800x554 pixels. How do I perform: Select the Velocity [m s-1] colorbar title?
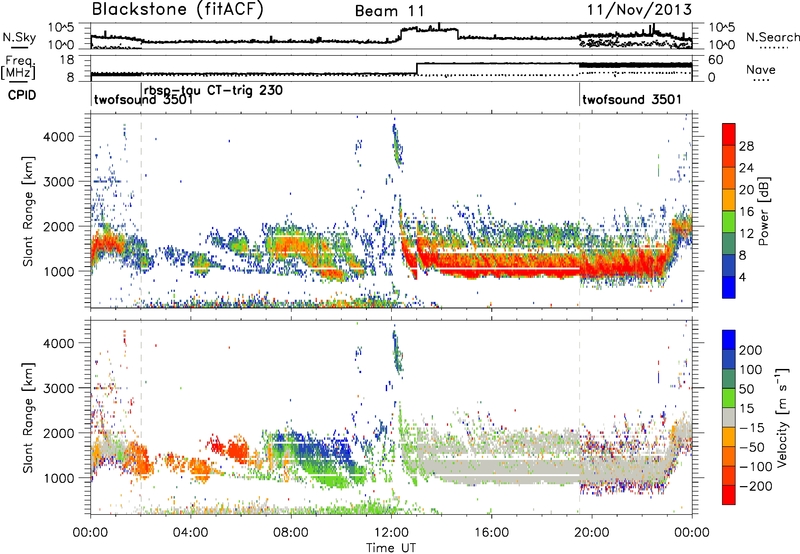(782, 417)
